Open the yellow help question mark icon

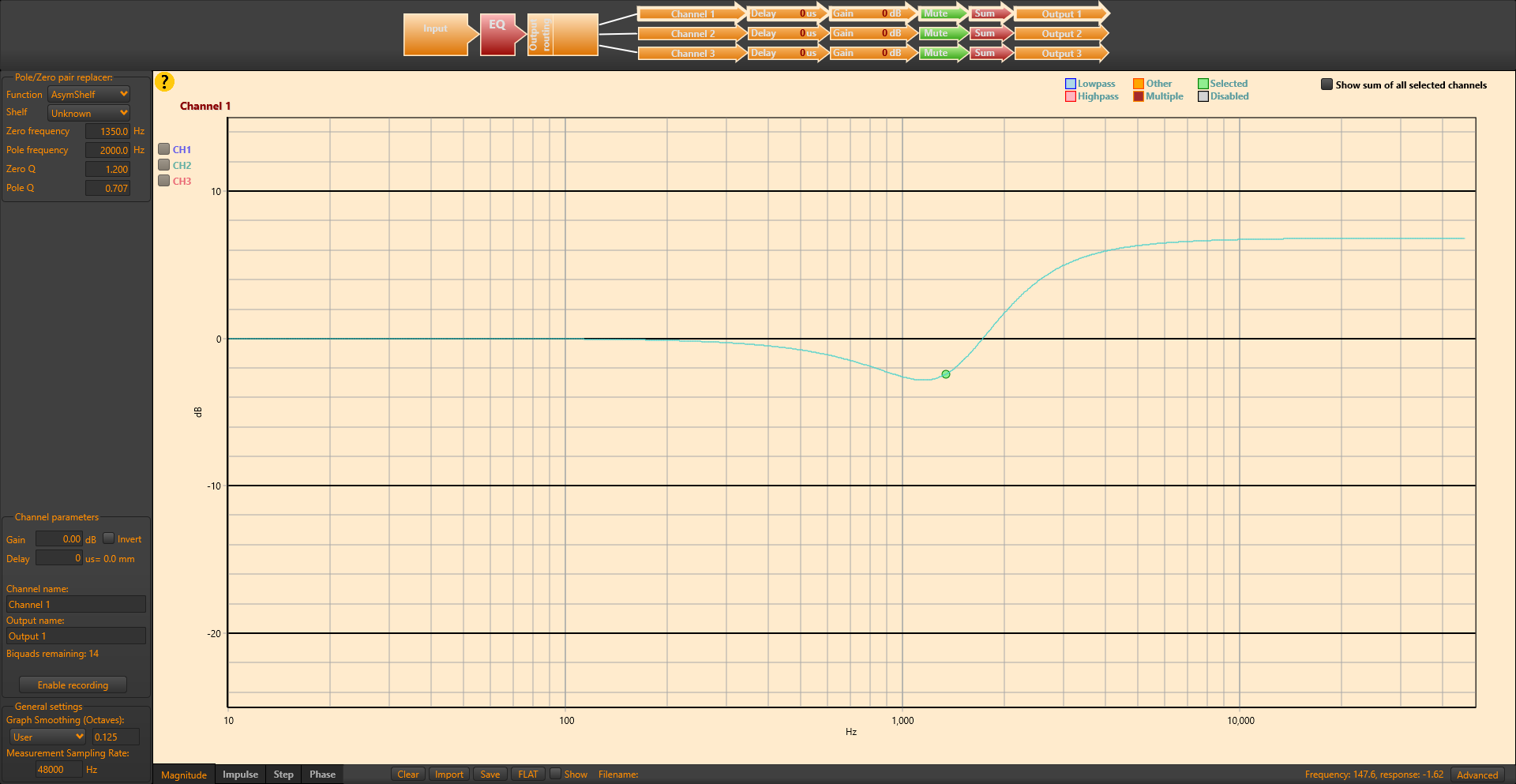click(164, 81)
